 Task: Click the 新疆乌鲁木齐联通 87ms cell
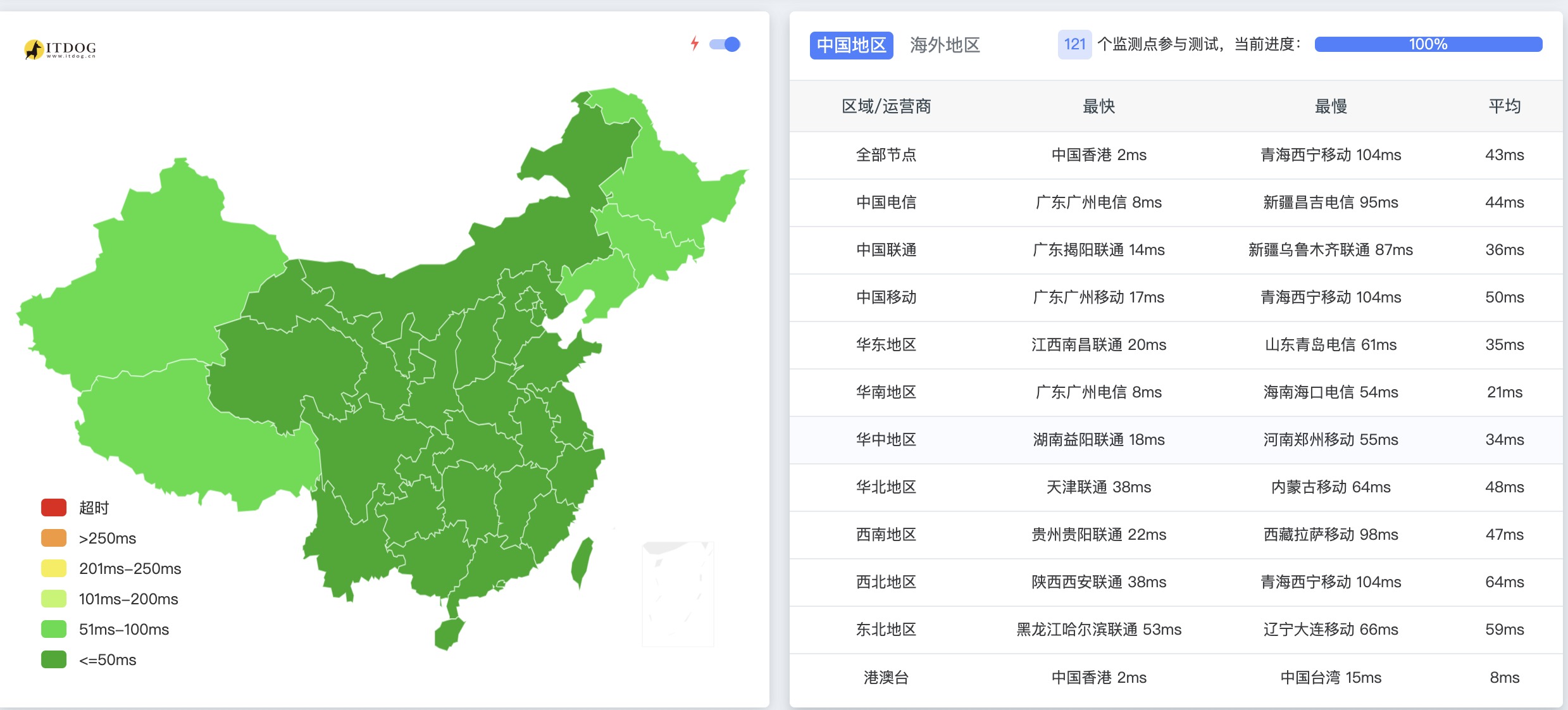click(x=1331, y=250)
